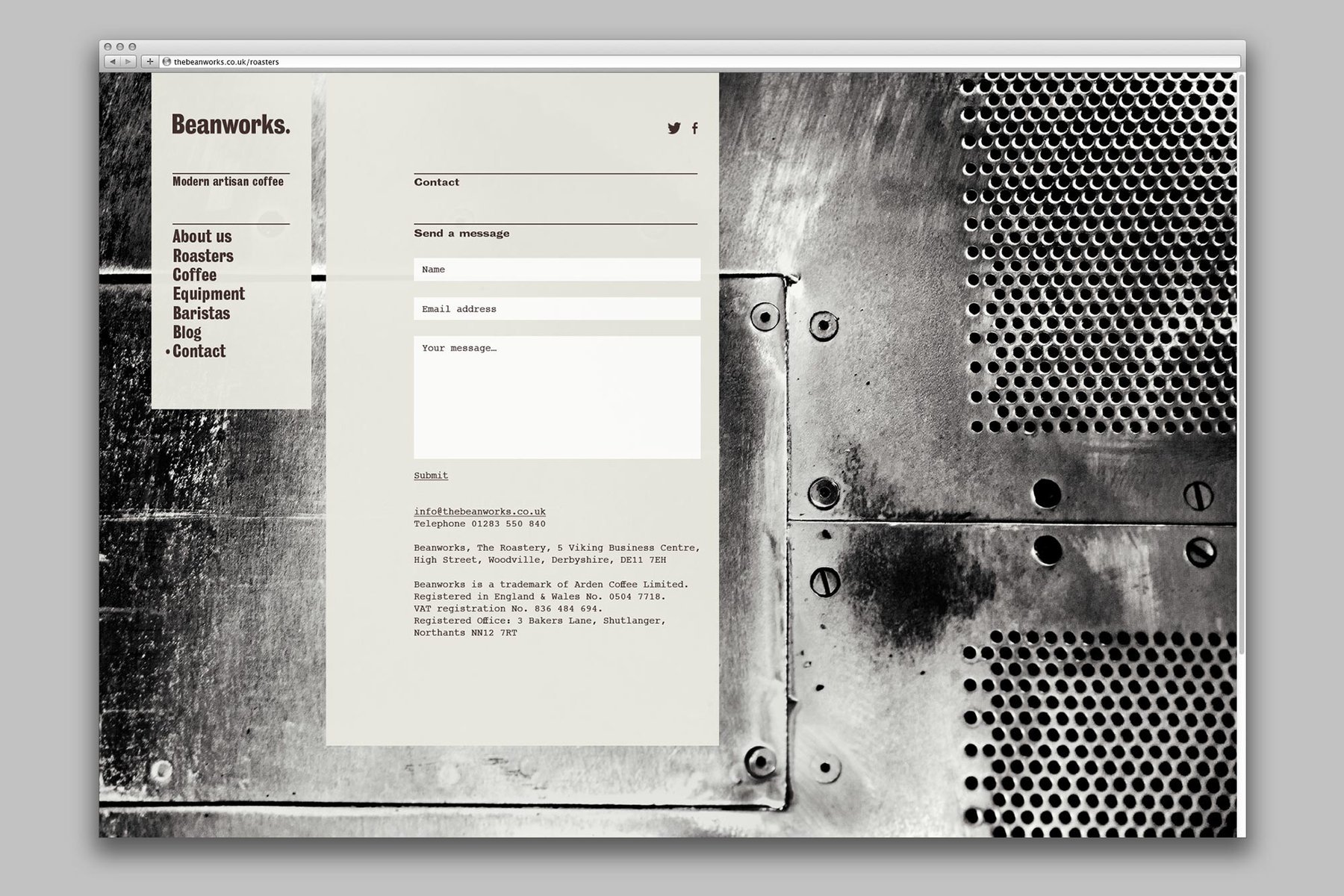Go to the Roasters section
Image resolution: width=1344 pixels, height=896 pixels.
(202, 256)
